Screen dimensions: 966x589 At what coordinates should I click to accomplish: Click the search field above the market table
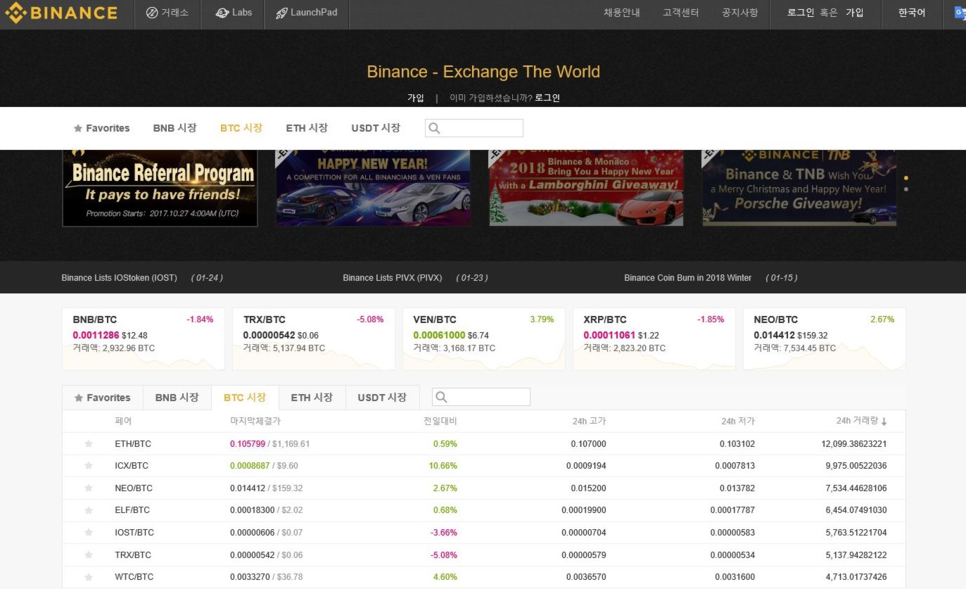481,397
